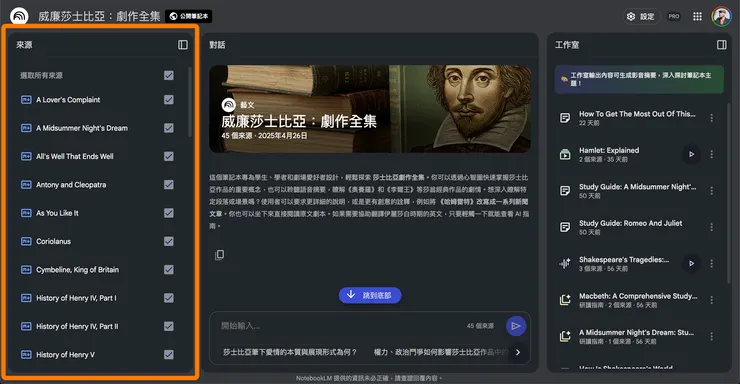Click the study guide icon for Macbeth
Screen dimensions: 740x384
coord(565,300)
